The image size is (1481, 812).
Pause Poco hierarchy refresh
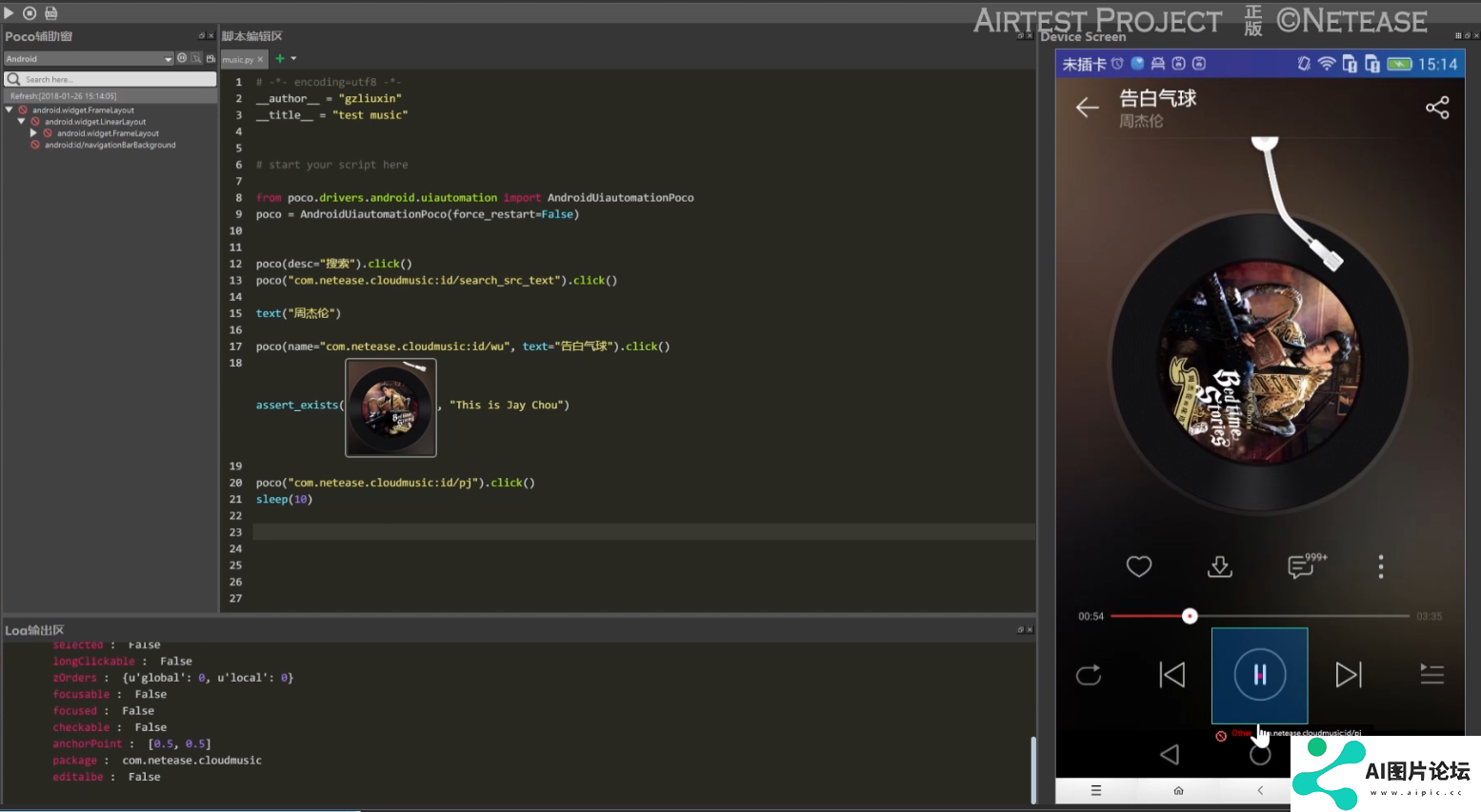tap(182, 58)
